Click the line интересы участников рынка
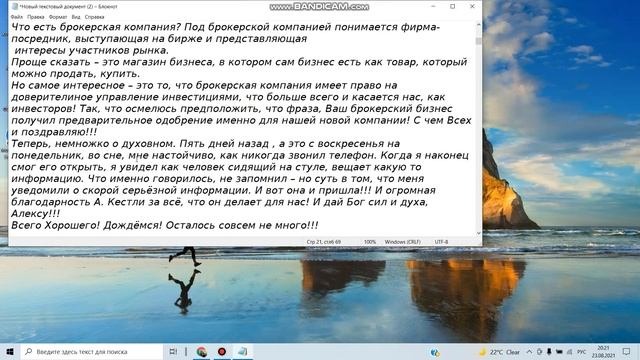Viewport: 640px width, 360px height. coord(91,51)
